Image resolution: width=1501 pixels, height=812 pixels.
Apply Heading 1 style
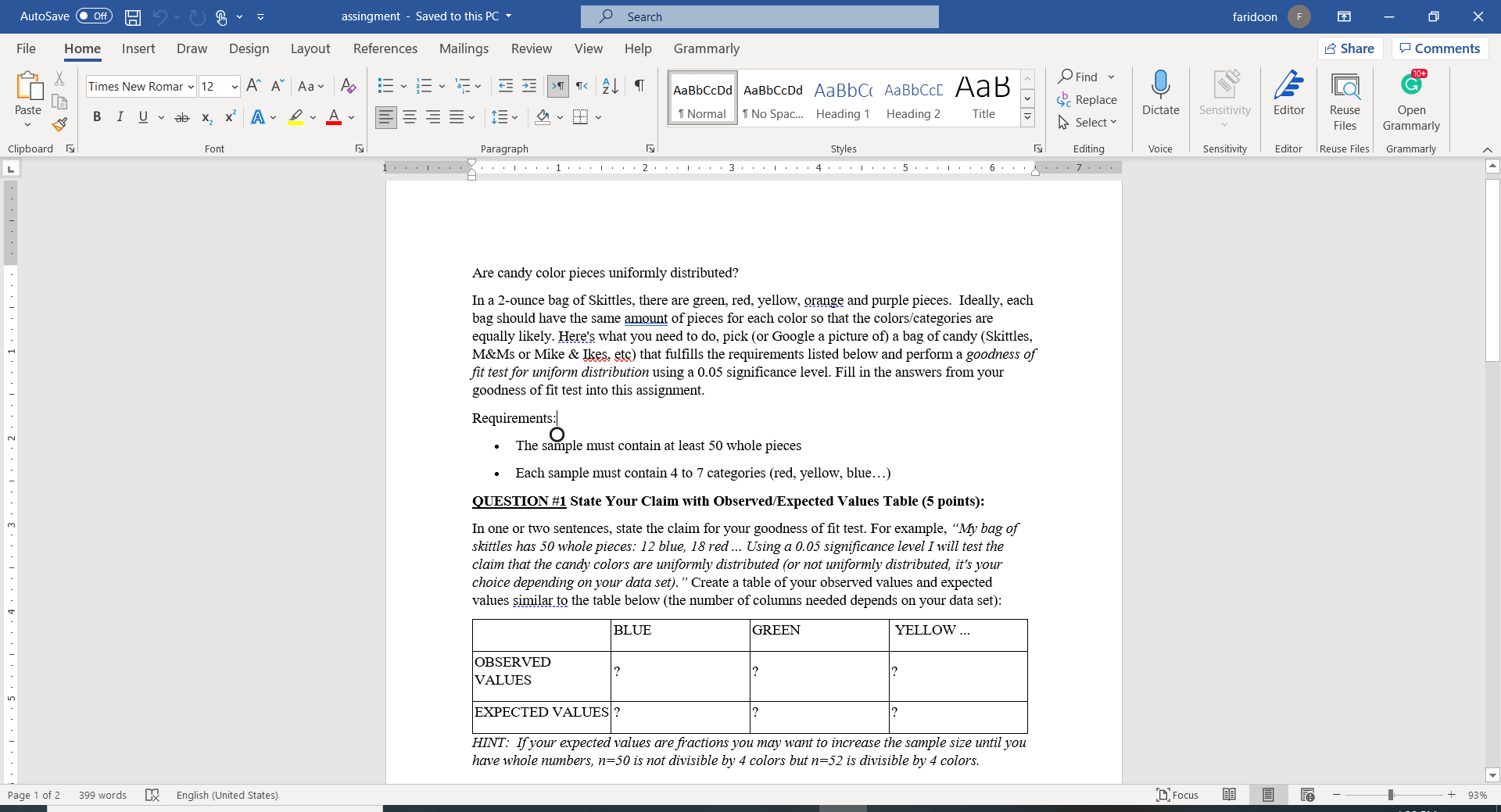click(843, 98)
